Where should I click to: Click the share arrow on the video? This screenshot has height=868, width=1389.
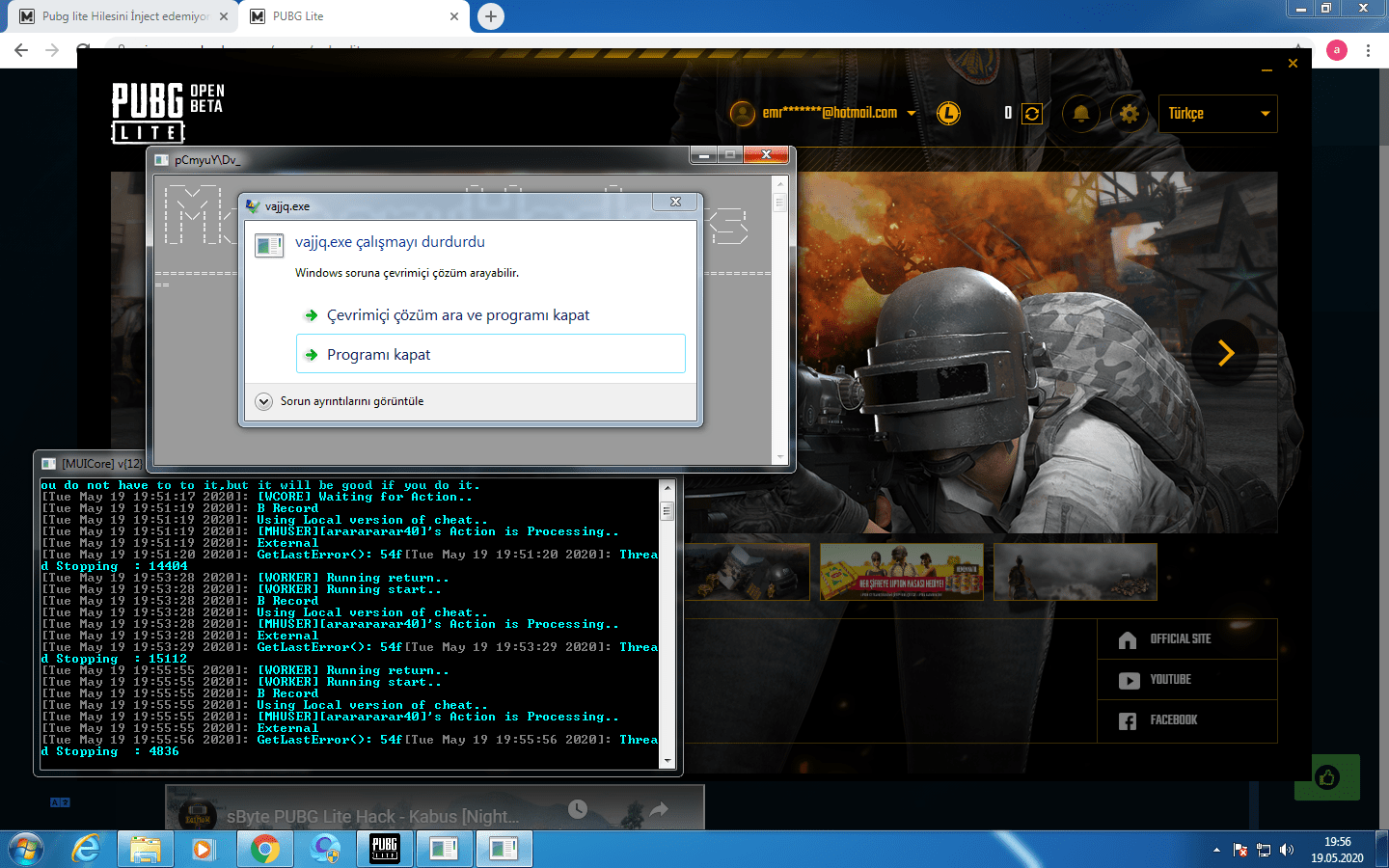click(x=659, y=809)
